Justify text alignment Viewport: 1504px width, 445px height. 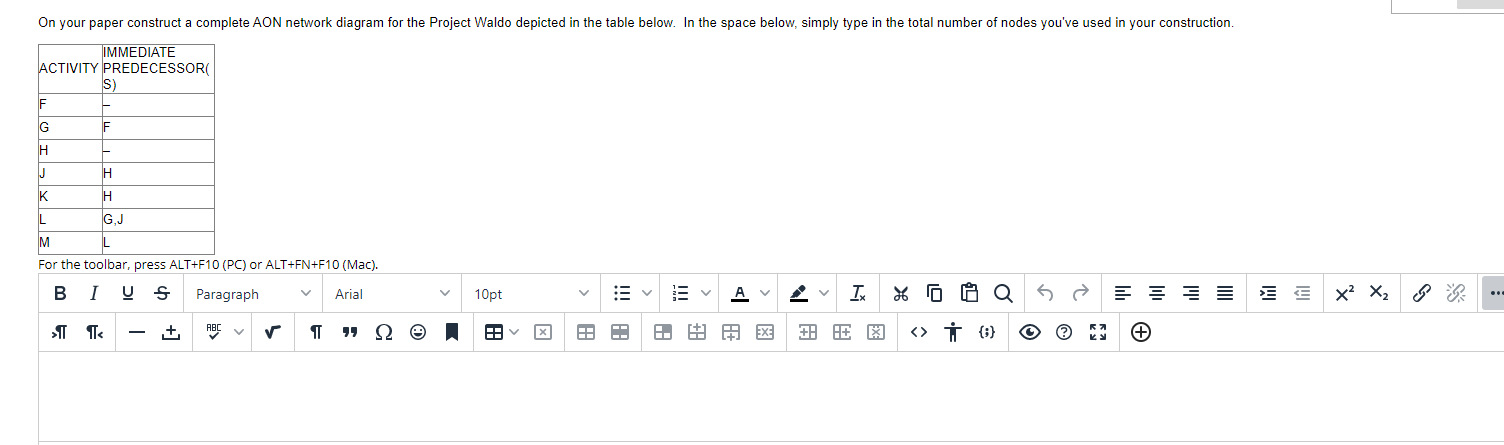pyautogui.click(x=1225, y=294)
